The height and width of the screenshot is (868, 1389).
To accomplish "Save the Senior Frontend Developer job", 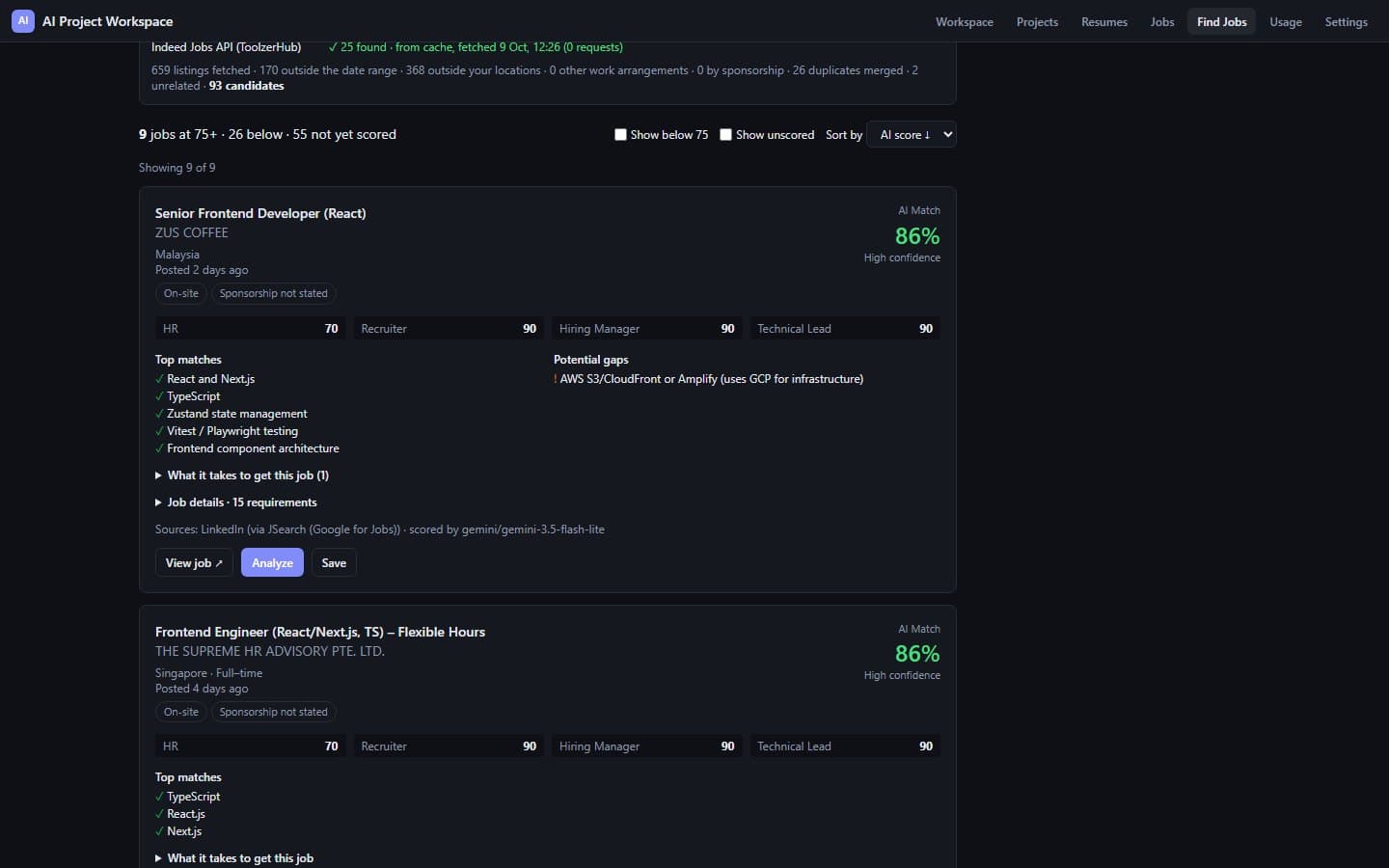I will 334,563.
